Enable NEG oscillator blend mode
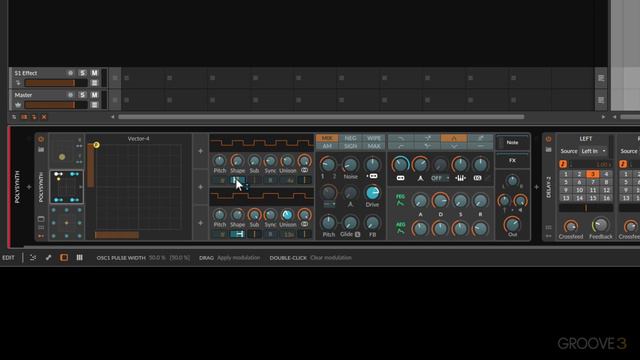The height and width of the screenshot is (360, 640). [350, 138]
